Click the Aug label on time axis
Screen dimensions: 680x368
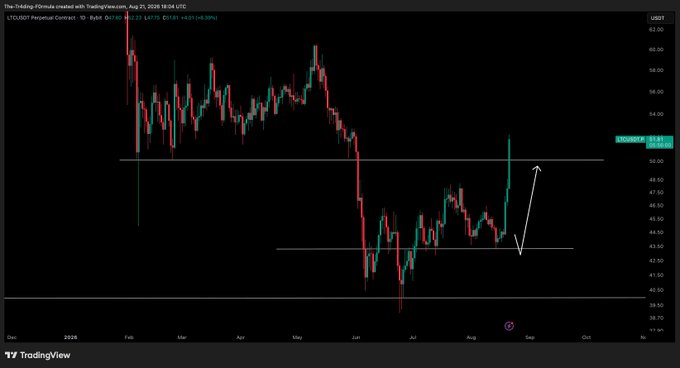(x=471, y=337)
